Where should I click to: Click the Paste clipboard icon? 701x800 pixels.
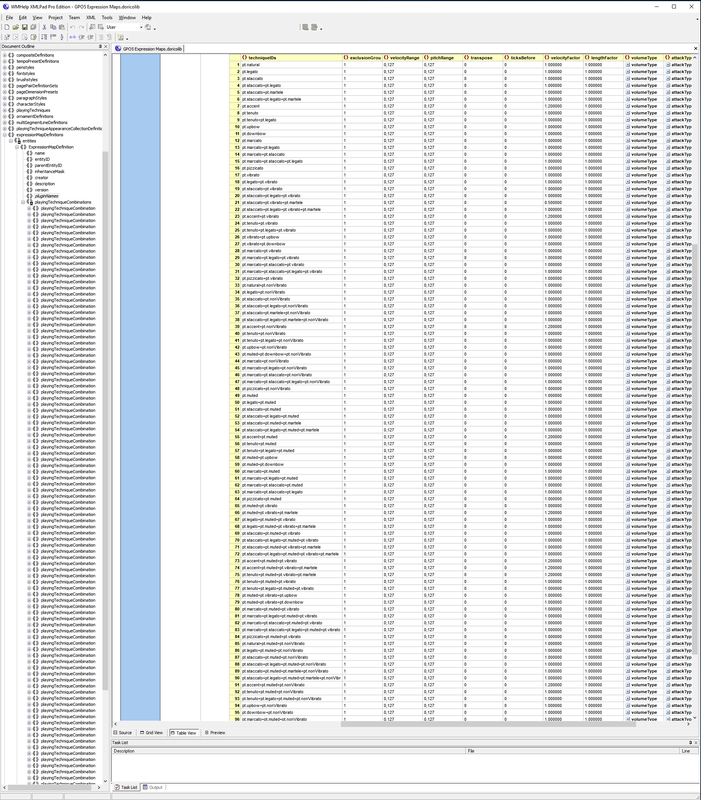coord(62,27)
